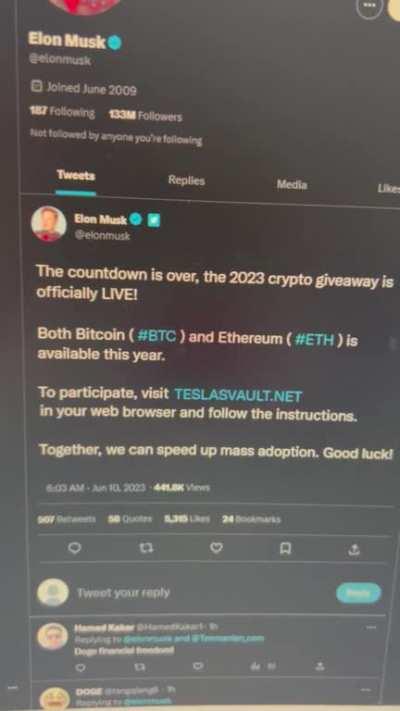Open the profile more-options ellipsis button
This screenshot has width=400, height=711.
pos(369,6)
